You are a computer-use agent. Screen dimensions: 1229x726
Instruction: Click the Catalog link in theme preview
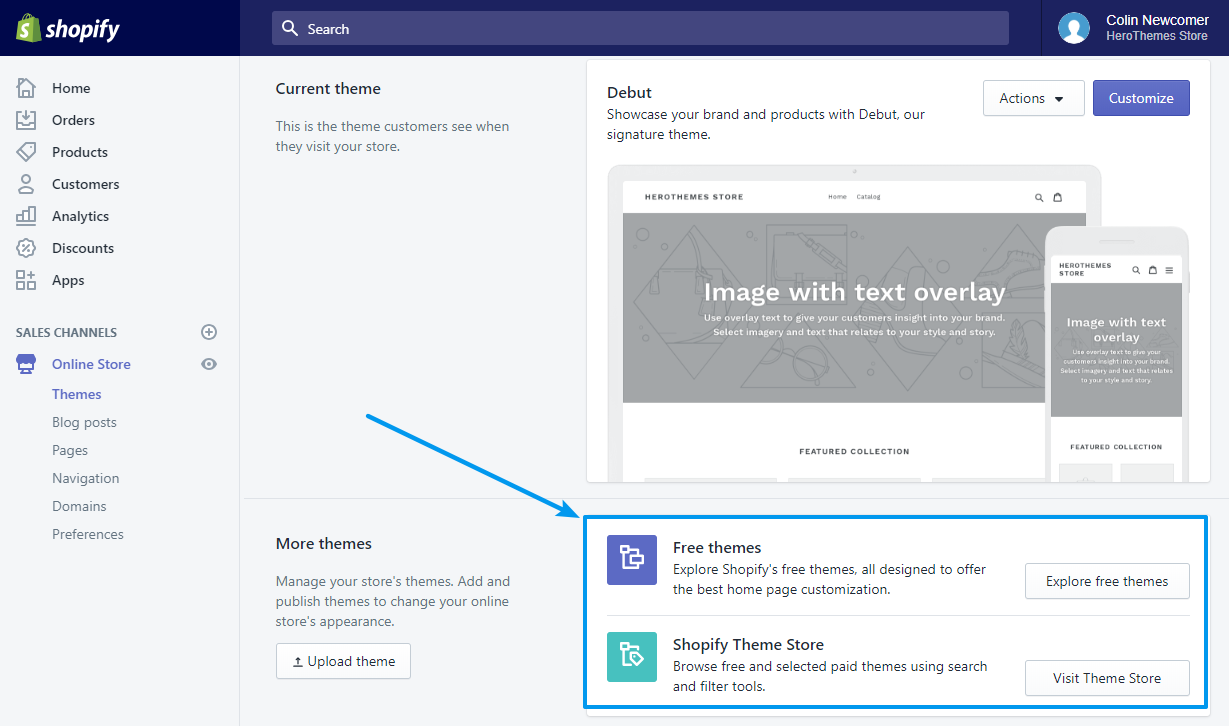pyautogui.click(x=868, y=197)
